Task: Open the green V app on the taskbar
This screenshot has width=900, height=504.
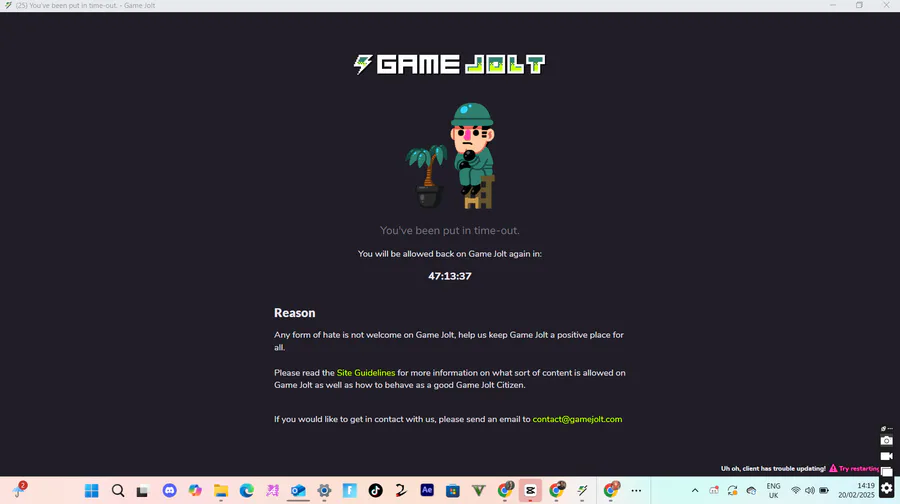Action: [479, 490]
